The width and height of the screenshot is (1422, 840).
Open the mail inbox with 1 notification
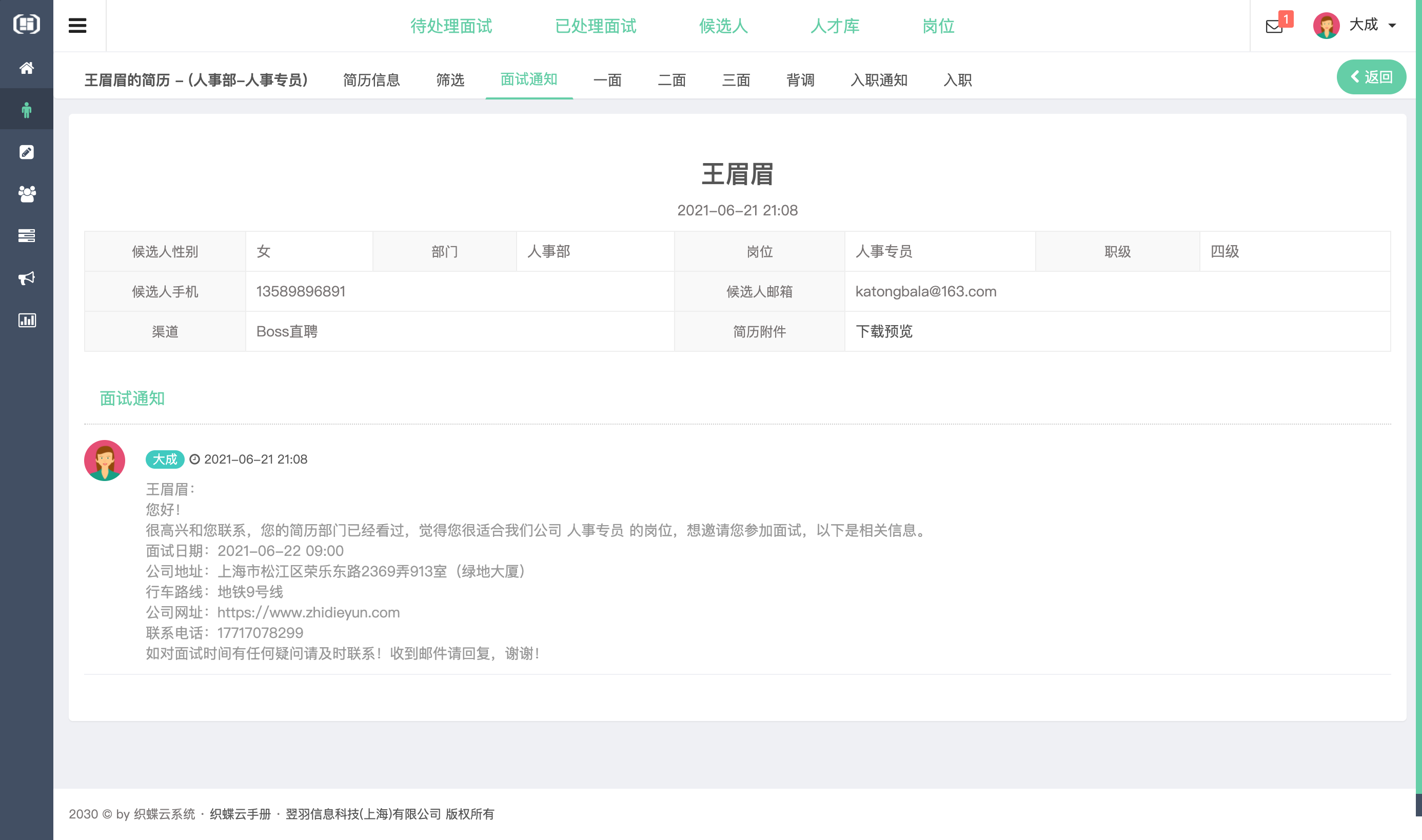(1274, 26)
